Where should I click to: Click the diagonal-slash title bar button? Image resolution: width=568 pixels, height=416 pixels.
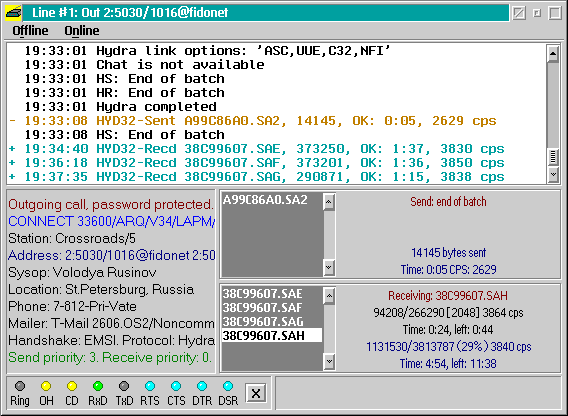point(519,13)
